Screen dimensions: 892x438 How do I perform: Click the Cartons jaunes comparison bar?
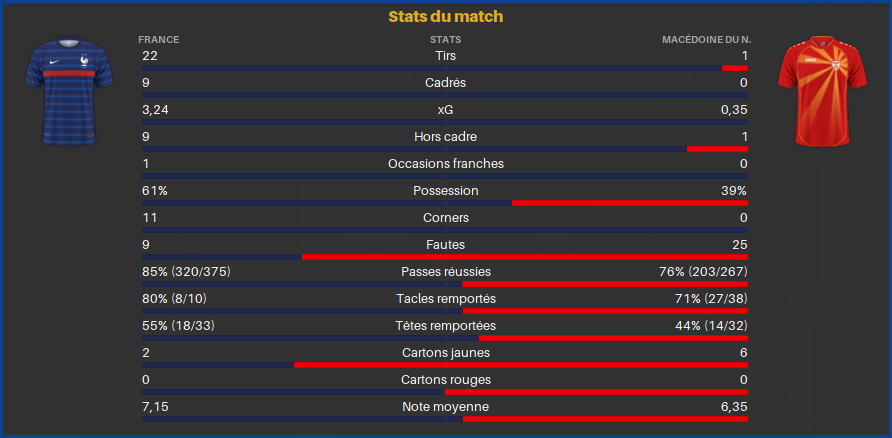[445, 365]
